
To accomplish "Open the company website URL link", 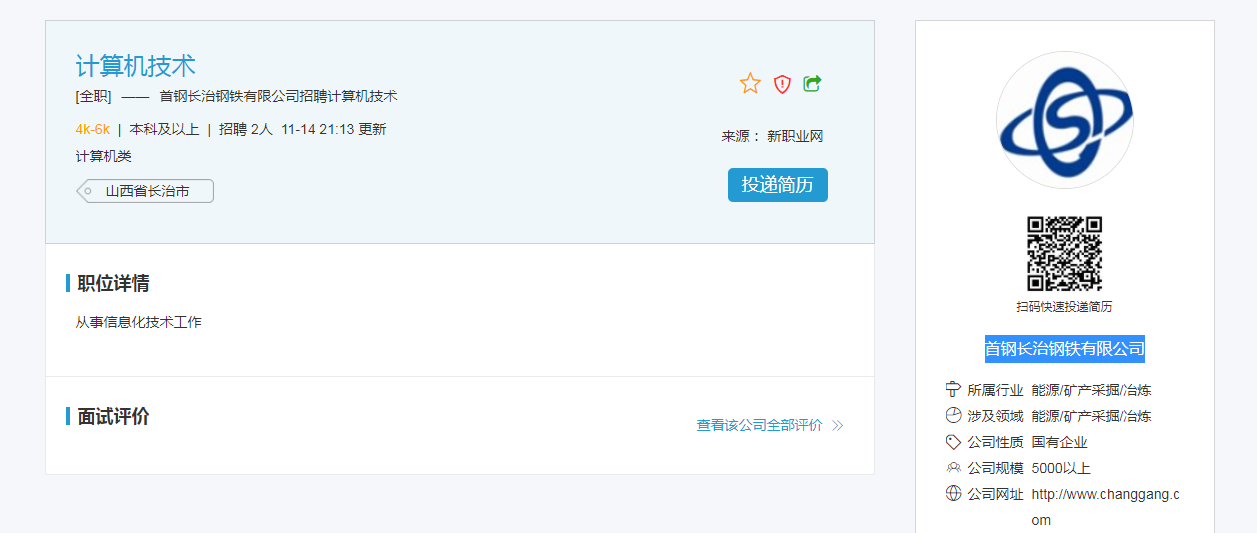I will pos(1105,494).
